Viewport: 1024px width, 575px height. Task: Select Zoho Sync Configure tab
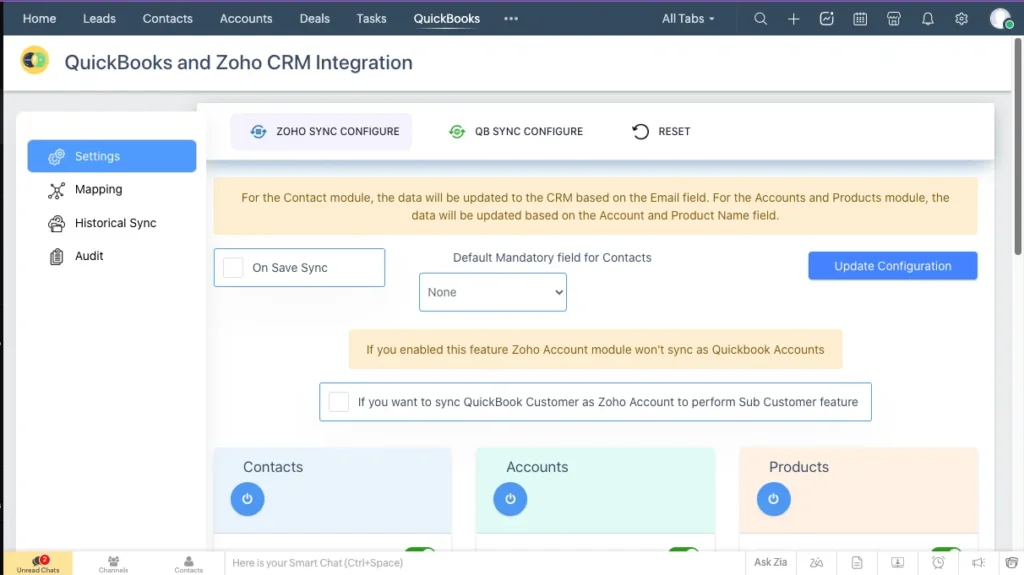click(x=321, y=131)
